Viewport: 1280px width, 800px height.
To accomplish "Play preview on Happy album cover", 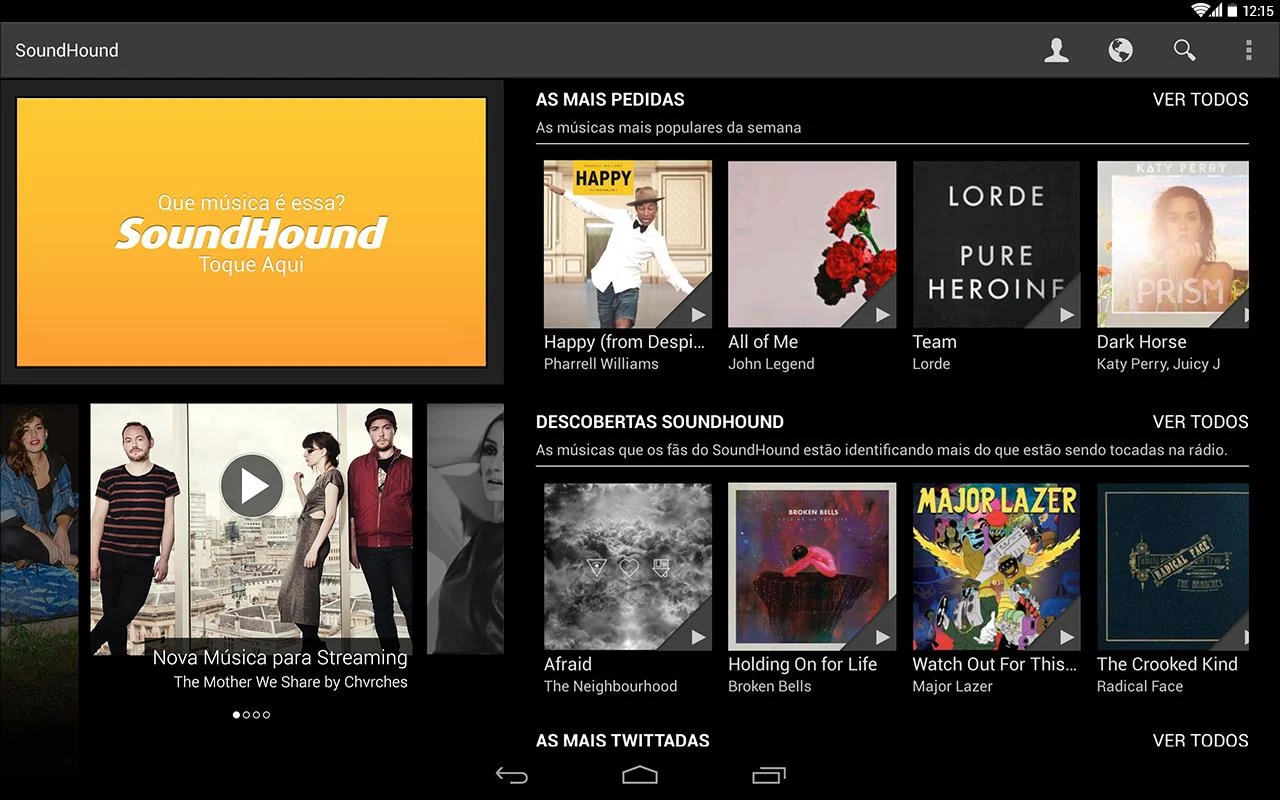I will point(698,314).
